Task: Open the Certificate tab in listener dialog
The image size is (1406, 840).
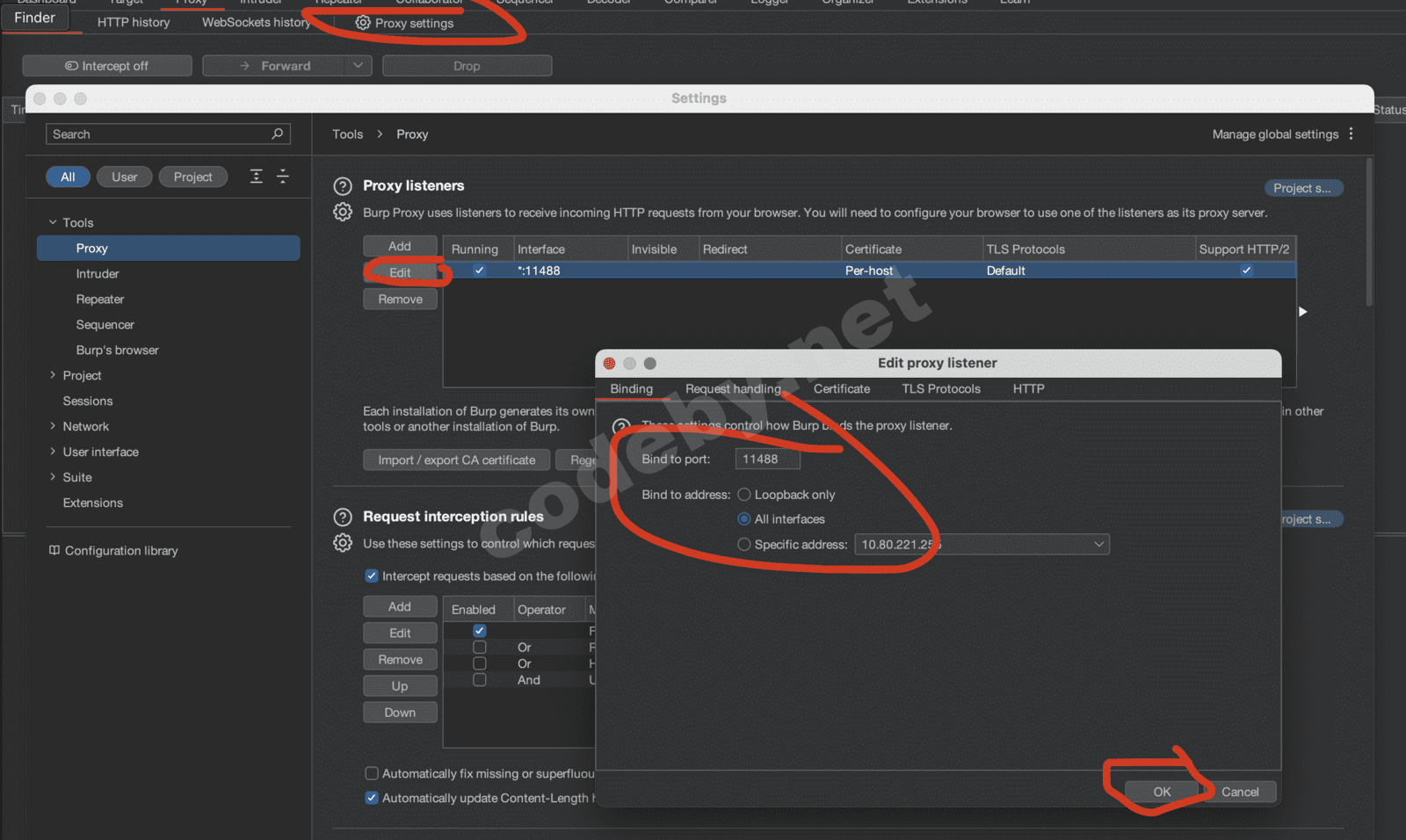Action: click(x=842, y=388)
